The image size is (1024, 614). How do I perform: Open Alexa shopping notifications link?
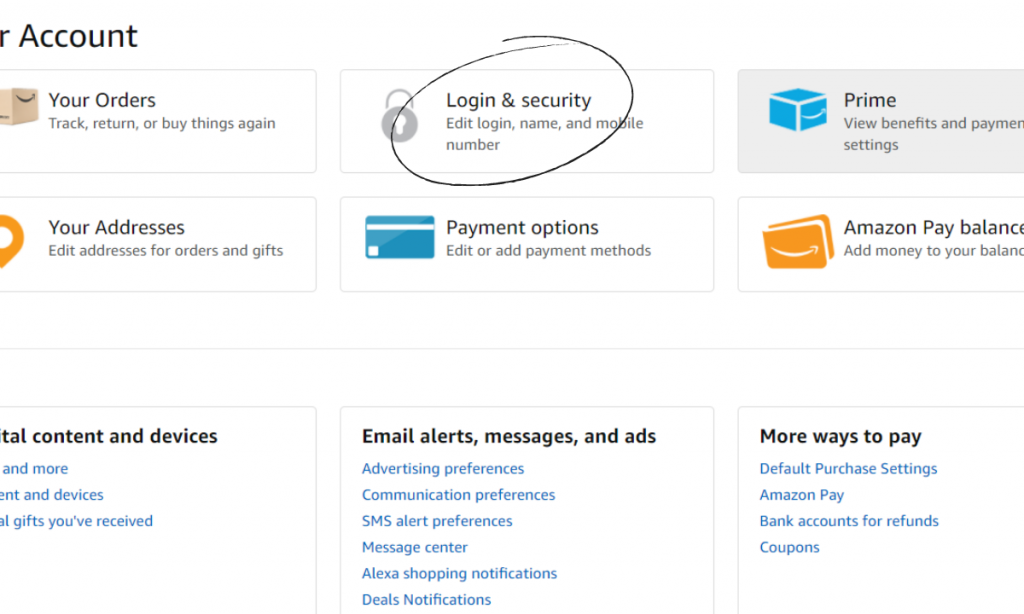pyautogui.click(x=459, y=574)
